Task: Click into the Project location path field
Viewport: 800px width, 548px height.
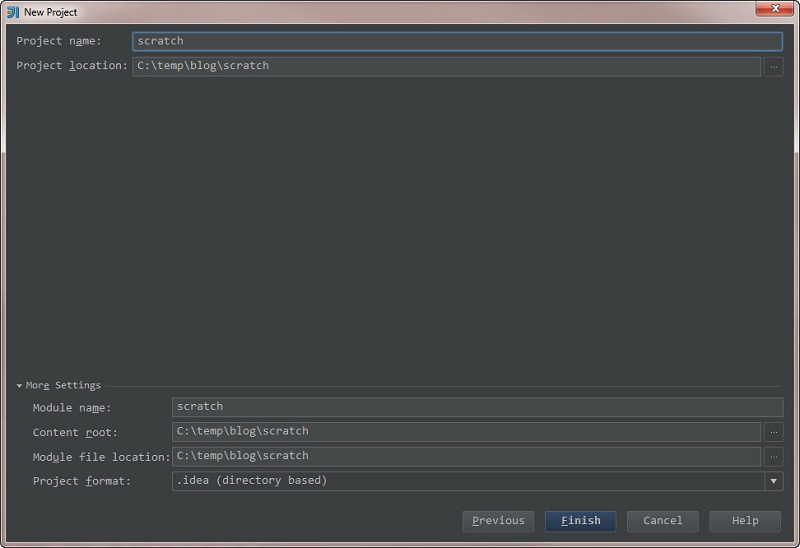Action: click(x=446, y=67)
